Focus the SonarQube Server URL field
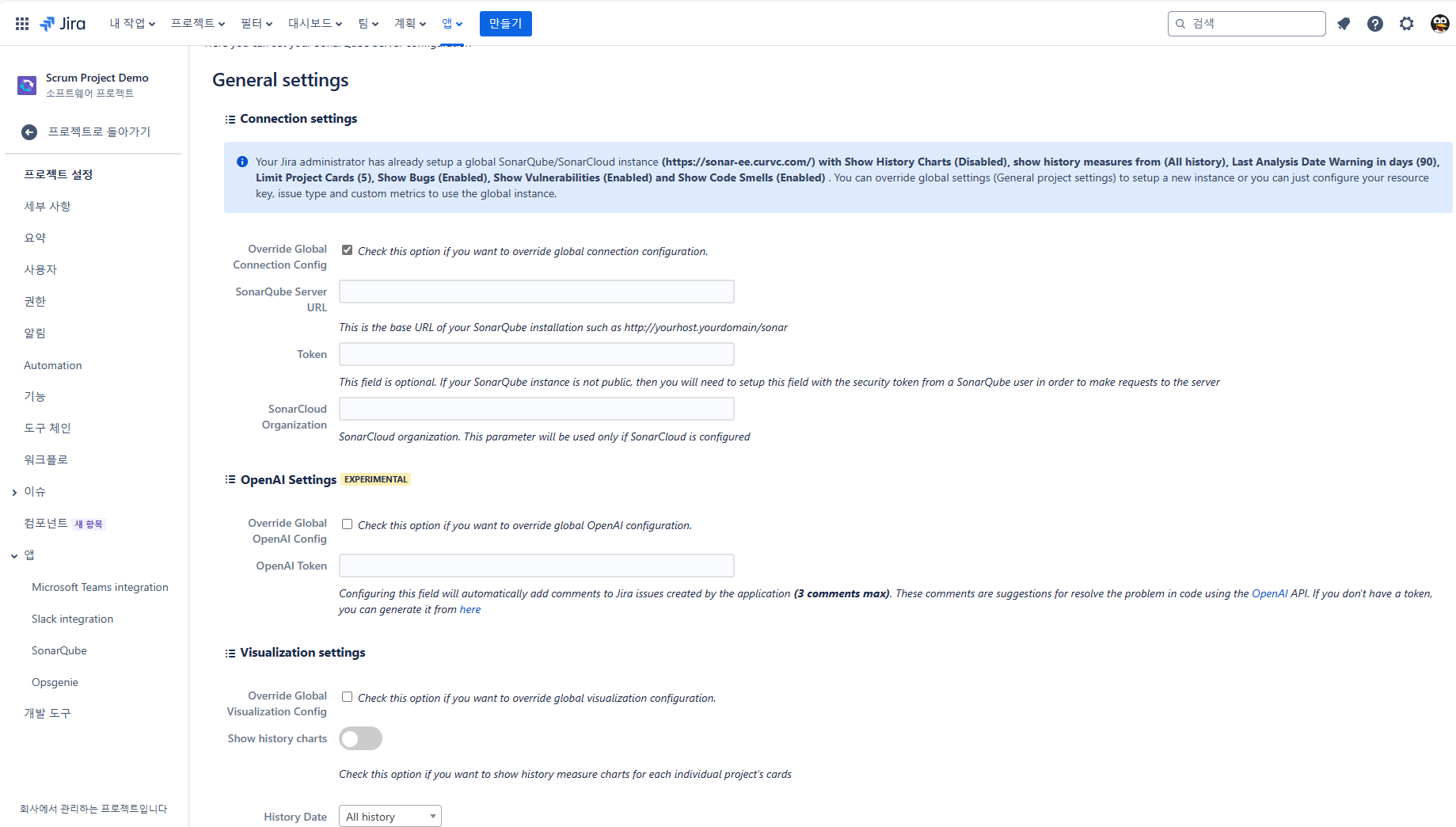Screen dimensions: 1456x827 (537, 292)
